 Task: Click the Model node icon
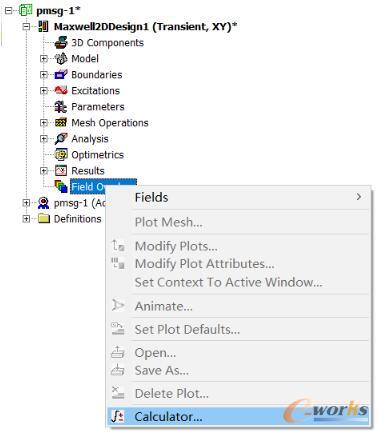coord(61,59)
